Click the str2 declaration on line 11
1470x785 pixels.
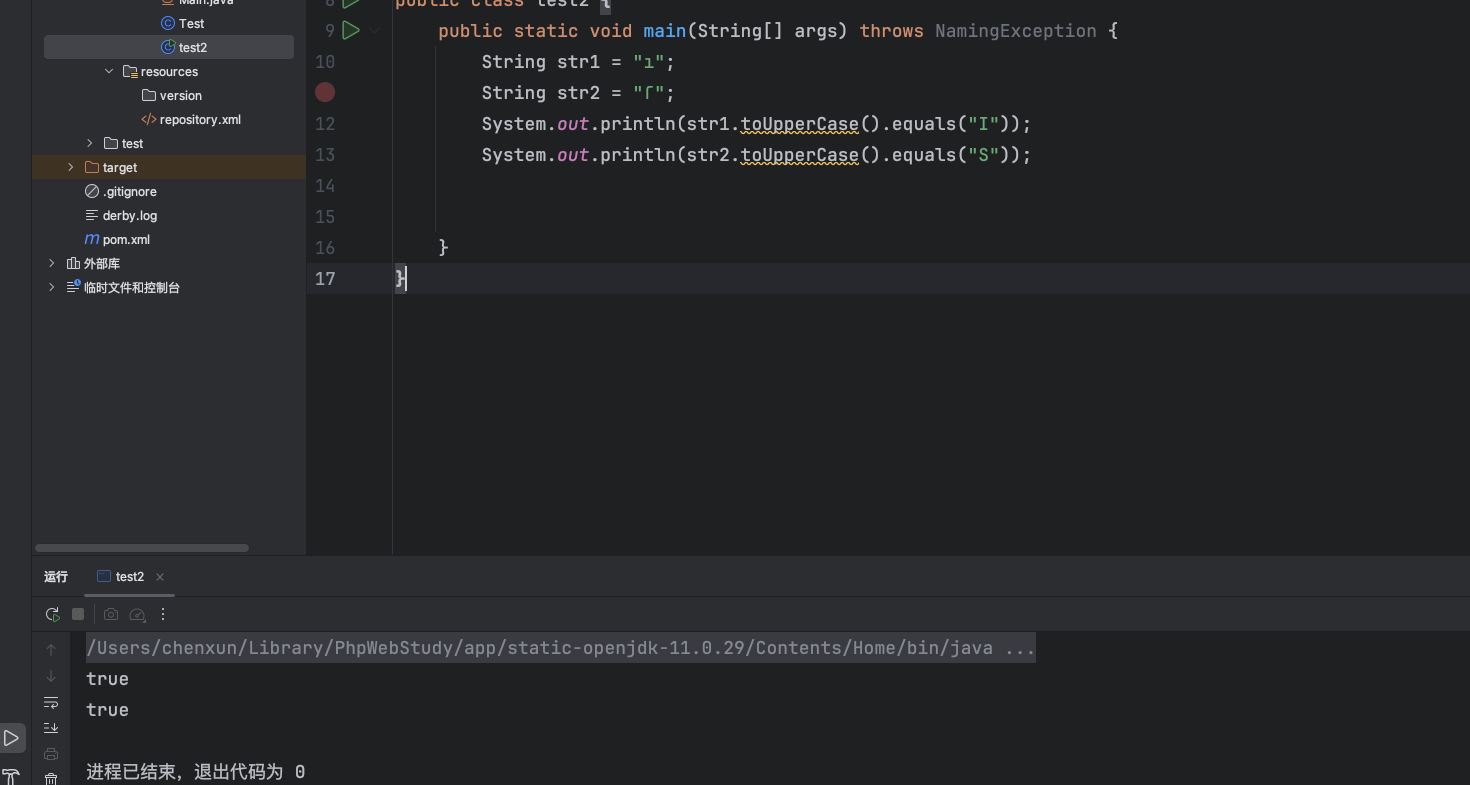578,93
